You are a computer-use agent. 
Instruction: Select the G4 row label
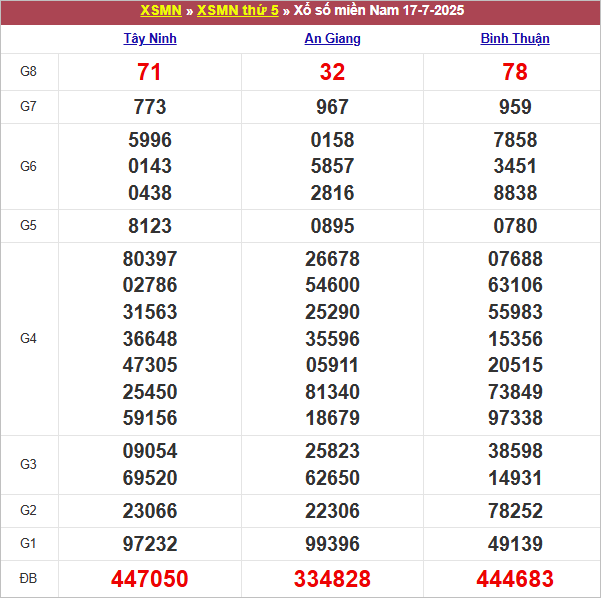click(28, 338)
